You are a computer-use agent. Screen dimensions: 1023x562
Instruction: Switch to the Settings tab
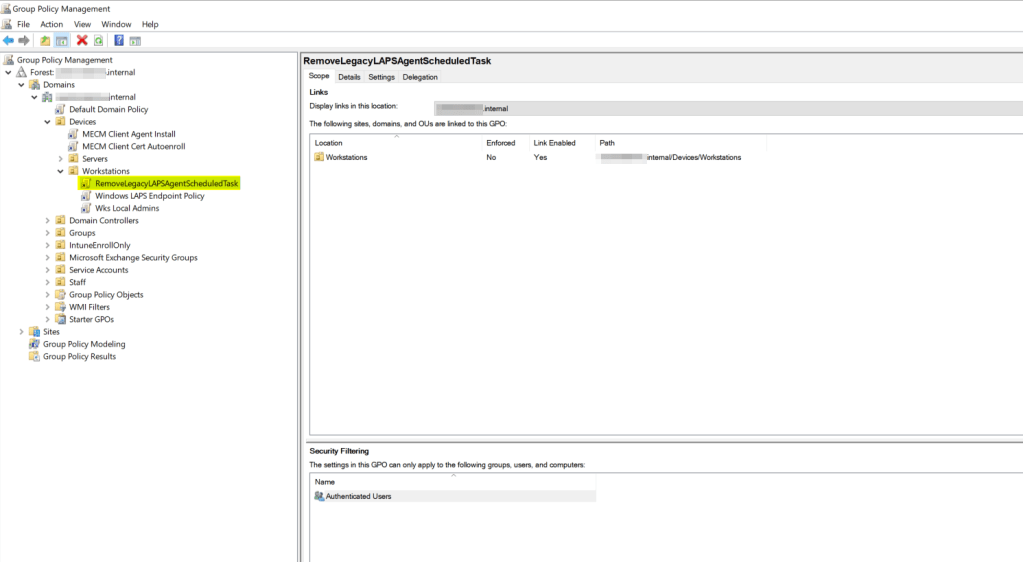point(381,77)
